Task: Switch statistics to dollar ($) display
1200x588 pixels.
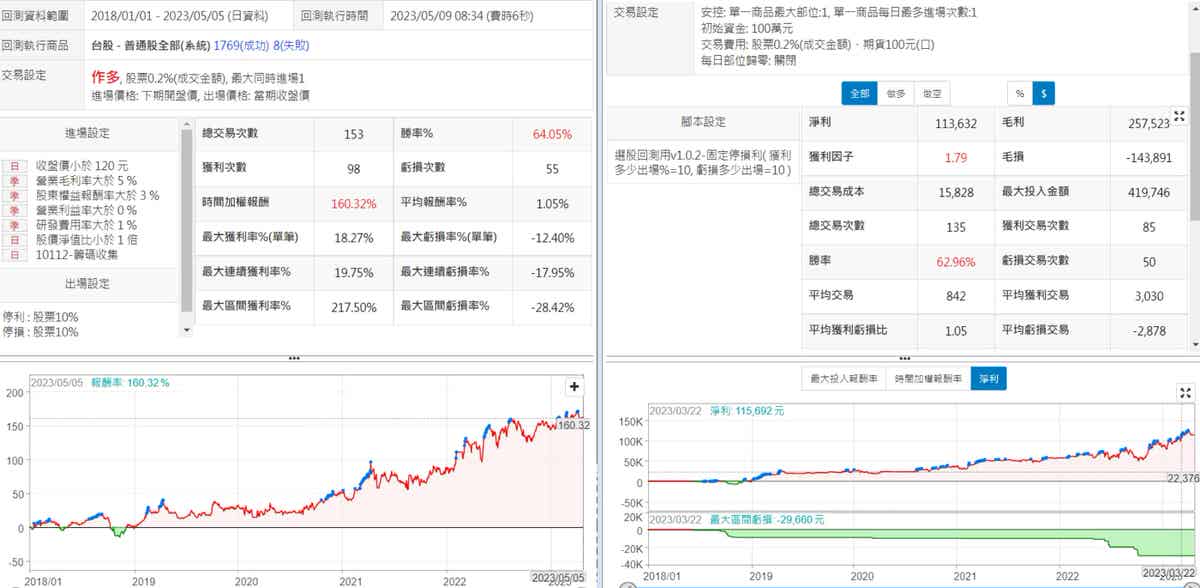Action: click(x=1044, y=93)
